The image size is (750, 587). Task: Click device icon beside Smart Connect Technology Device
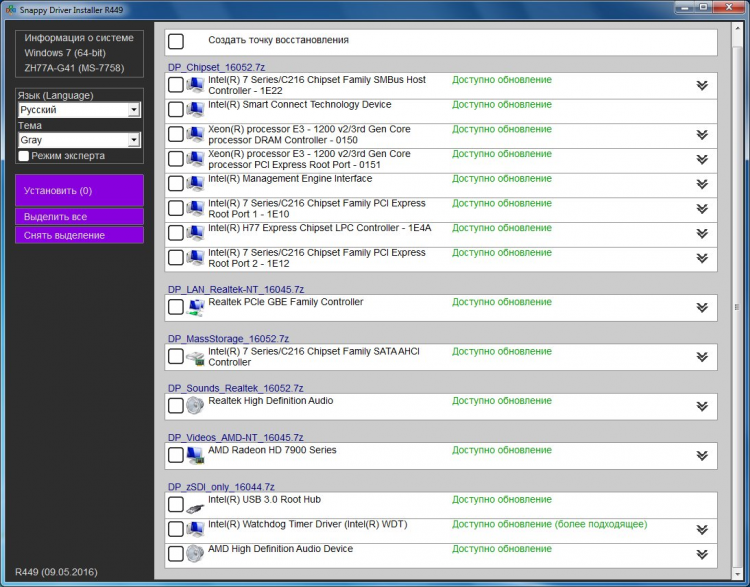coord(195,110)
